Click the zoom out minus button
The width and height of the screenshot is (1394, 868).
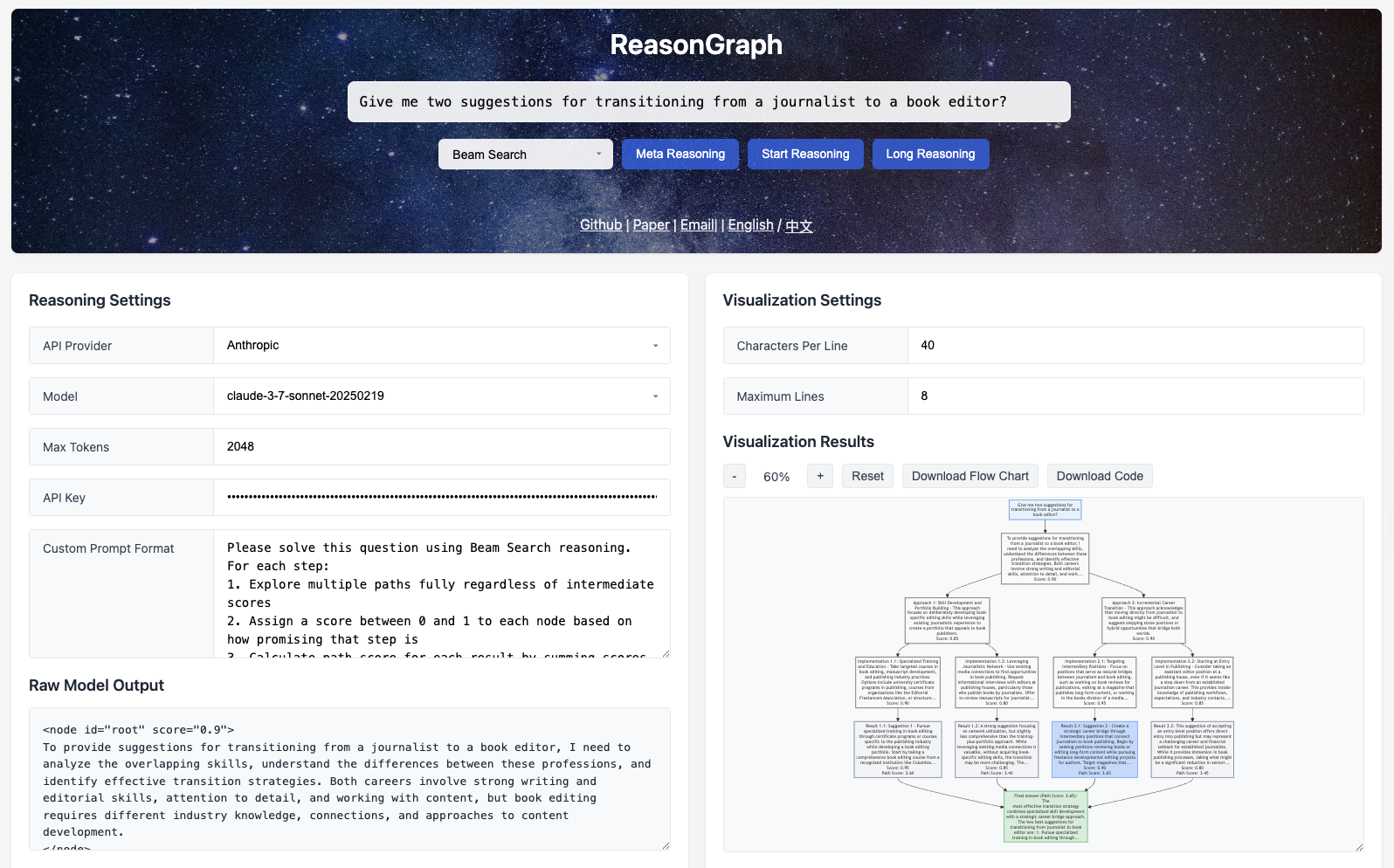pos(734,476)
